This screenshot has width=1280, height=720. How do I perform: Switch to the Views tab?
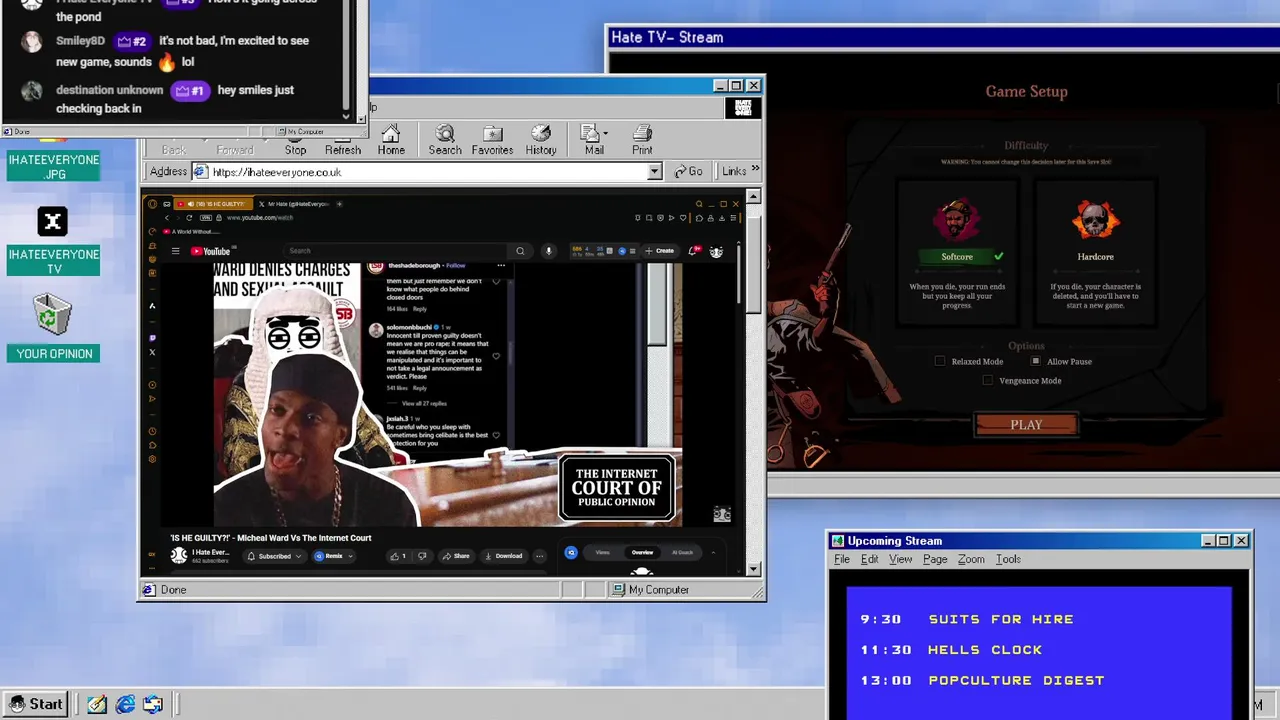(x=602, y=552)
